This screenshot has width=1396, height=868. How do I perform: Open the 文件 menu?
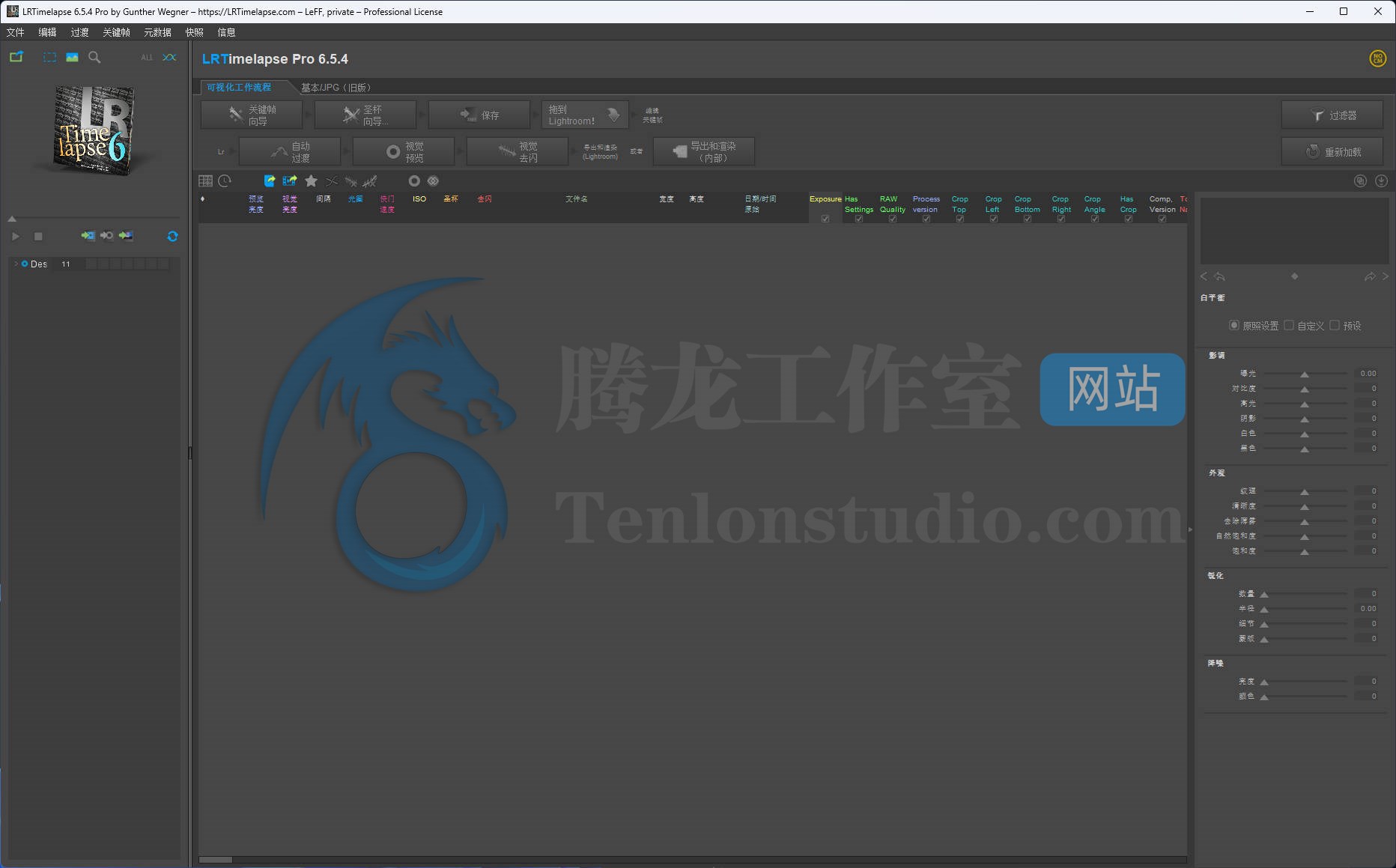[15, 32]
